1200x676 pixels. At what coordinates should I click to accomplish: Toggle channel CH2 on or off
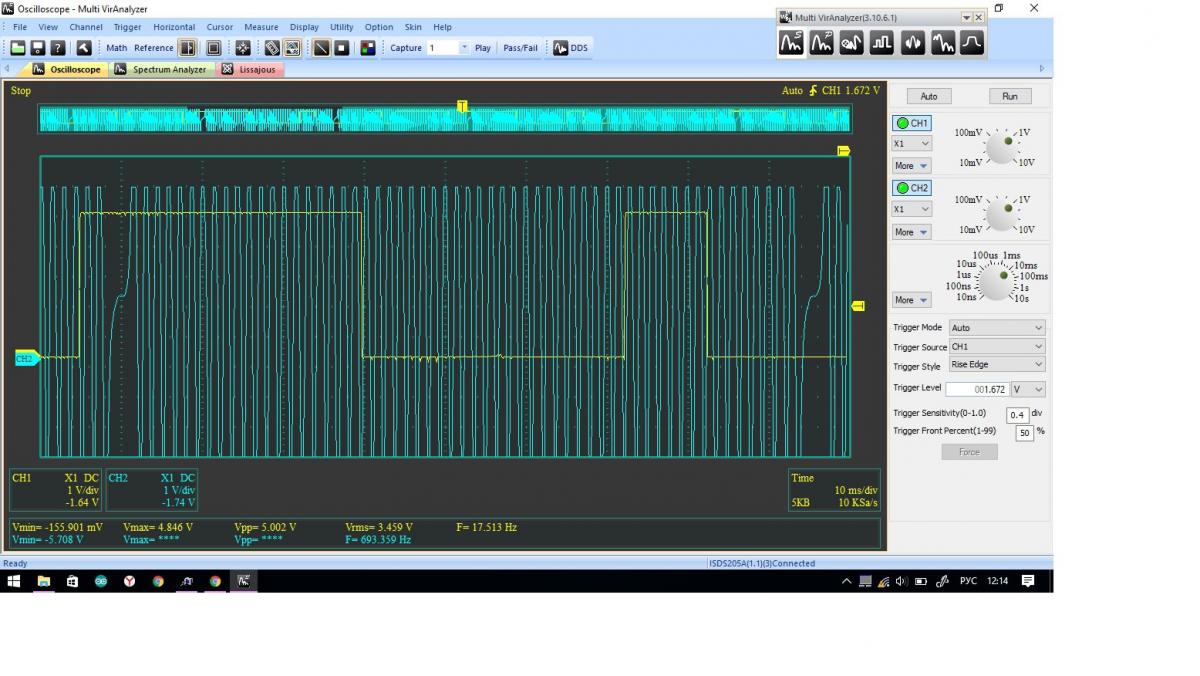pyautogui.click(x=912, y=188)
